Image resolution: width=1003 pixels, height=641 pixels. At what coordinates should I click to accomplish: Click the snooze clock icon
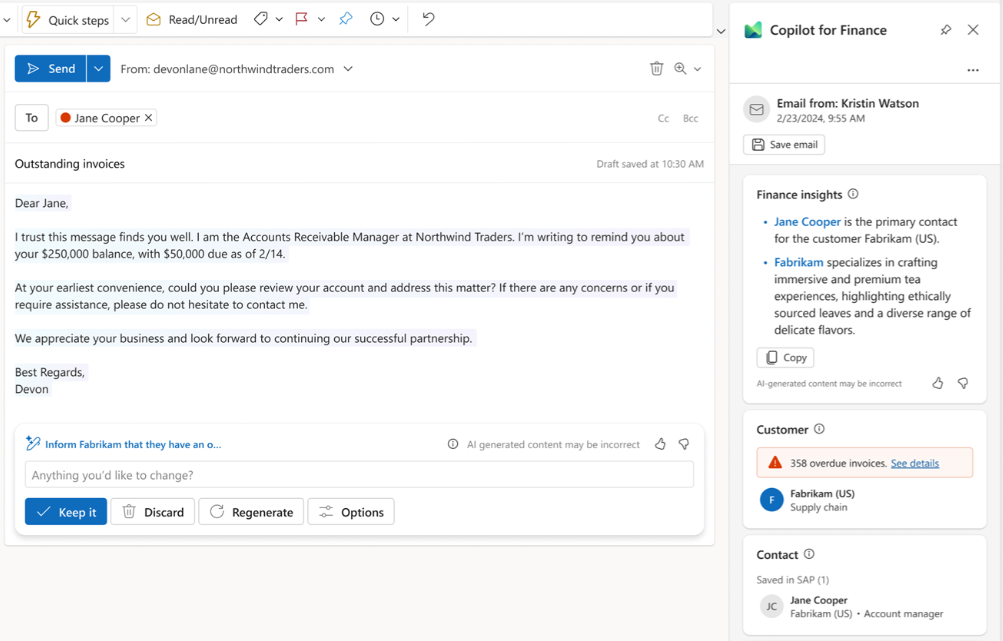(377, 19)
